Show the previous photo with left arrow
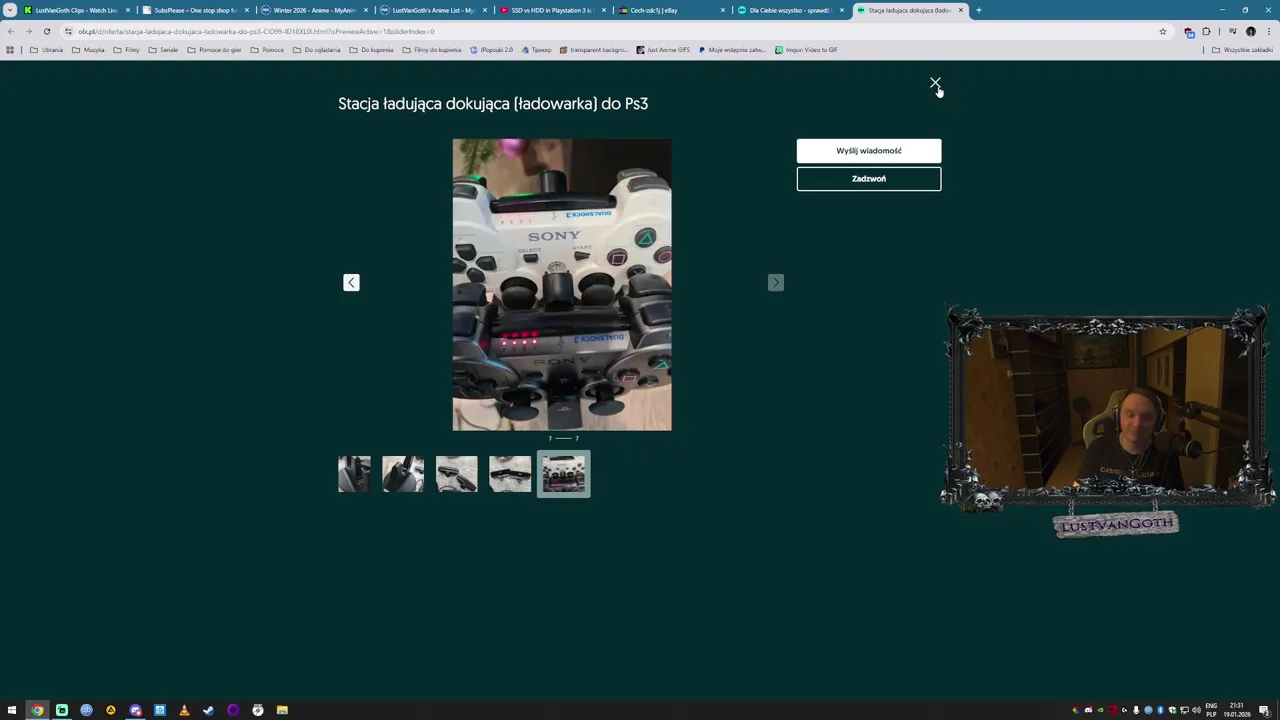1280x720 pixels. pos(351,283)
